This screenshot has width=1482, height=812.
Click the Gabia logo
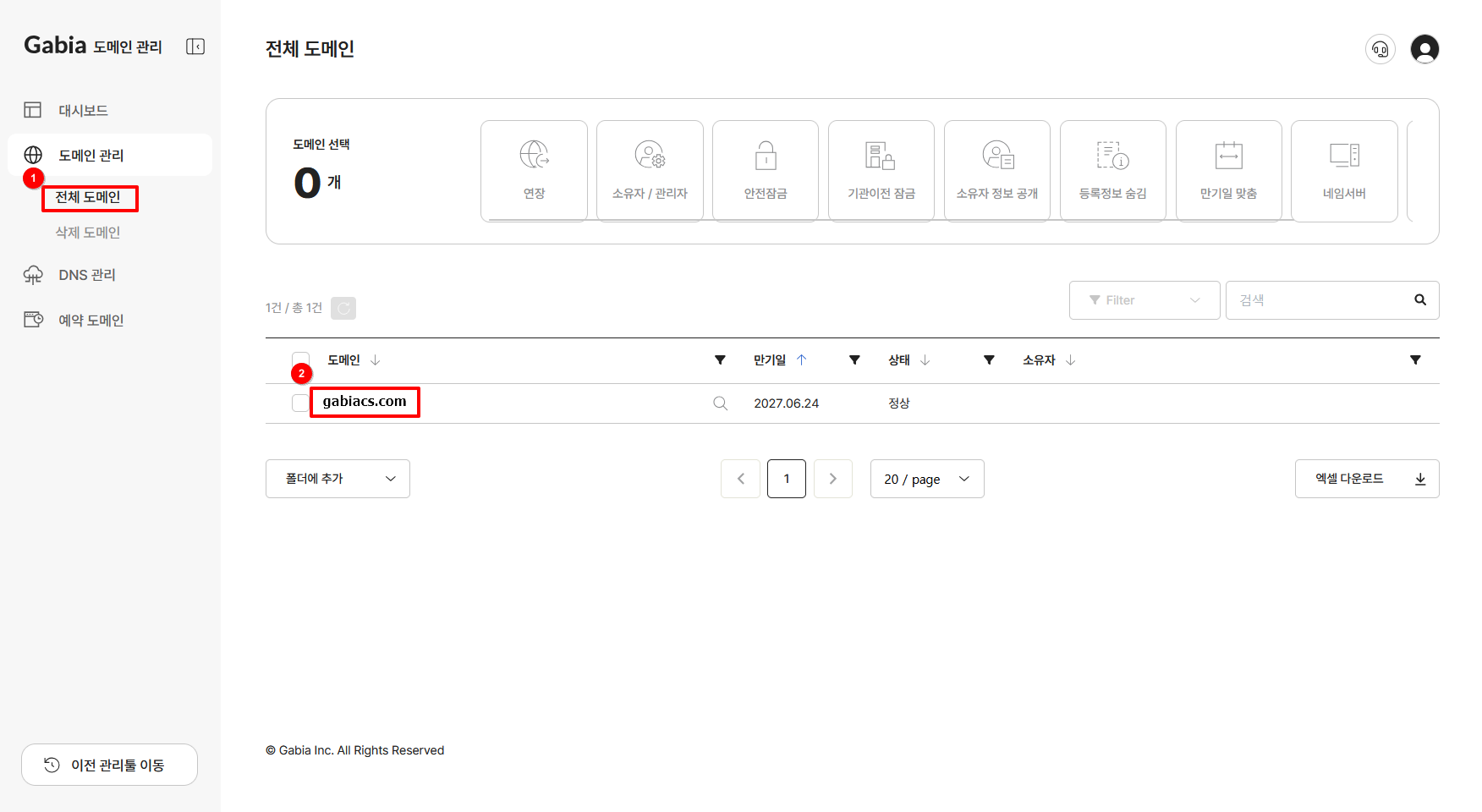click(x=55, y=45)
